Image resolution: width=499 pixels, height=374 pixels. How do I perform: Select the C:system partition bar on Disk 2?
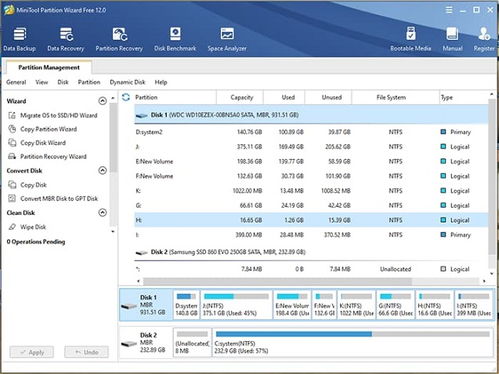(352, 342)
